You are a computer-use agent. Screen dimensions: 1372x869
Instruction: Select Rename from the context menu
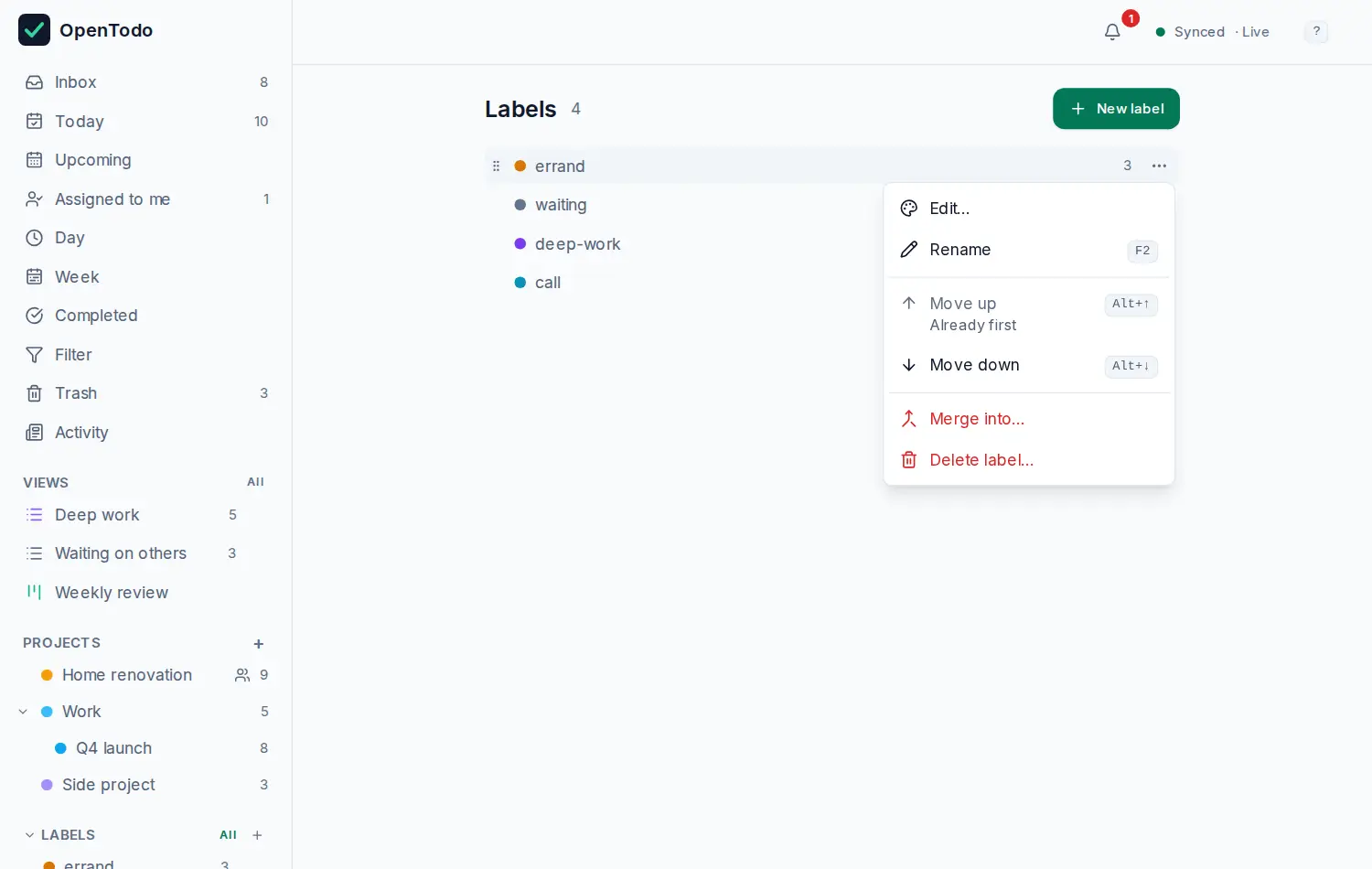(x=1029, y=250)
